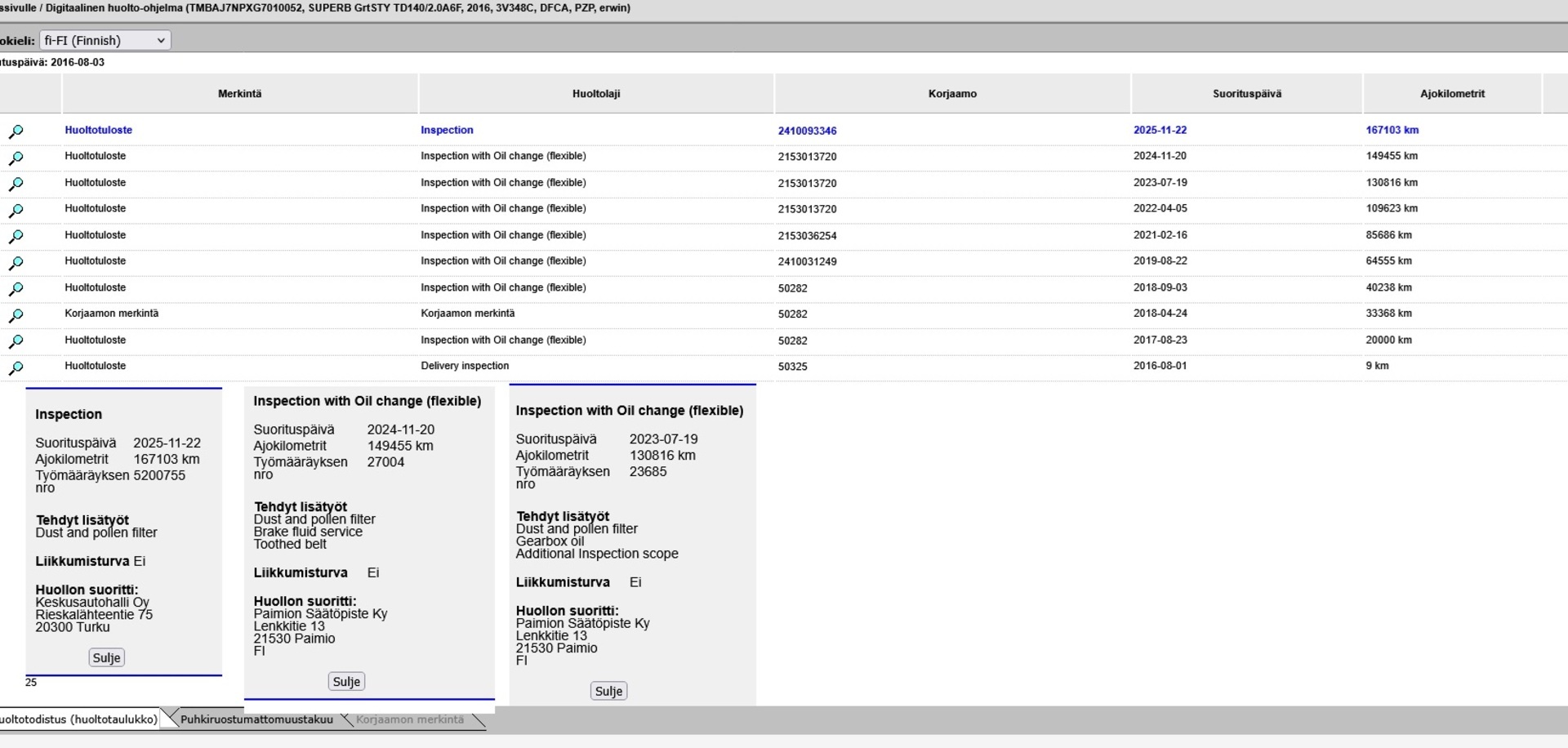This screenshot has height=748, width=1568.
Task: Click magnifier icon on 2022-04-05 service row
Action: (16, 210)
